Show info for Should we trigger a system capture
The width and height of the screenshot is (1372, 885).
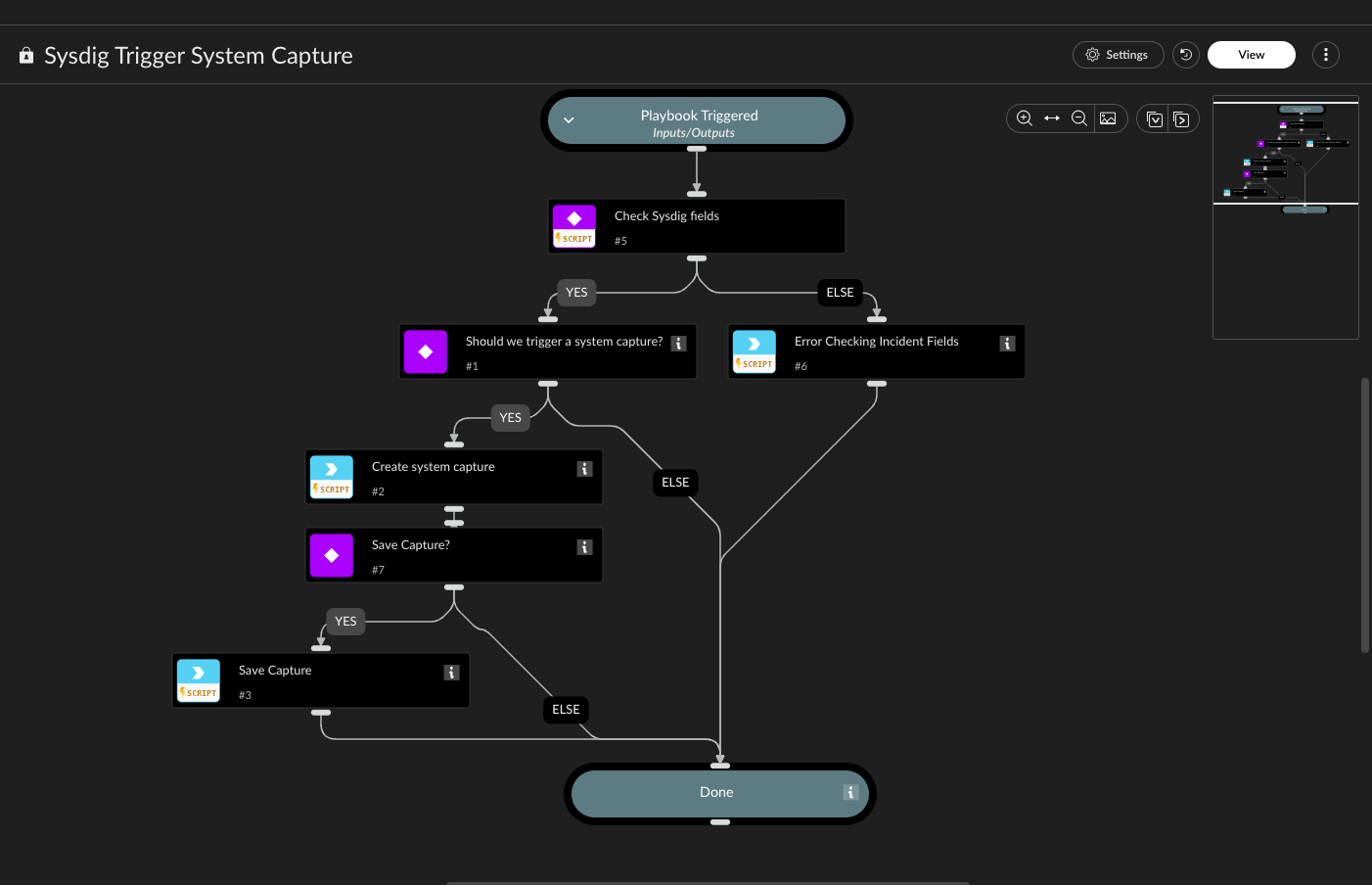point(678,344)
